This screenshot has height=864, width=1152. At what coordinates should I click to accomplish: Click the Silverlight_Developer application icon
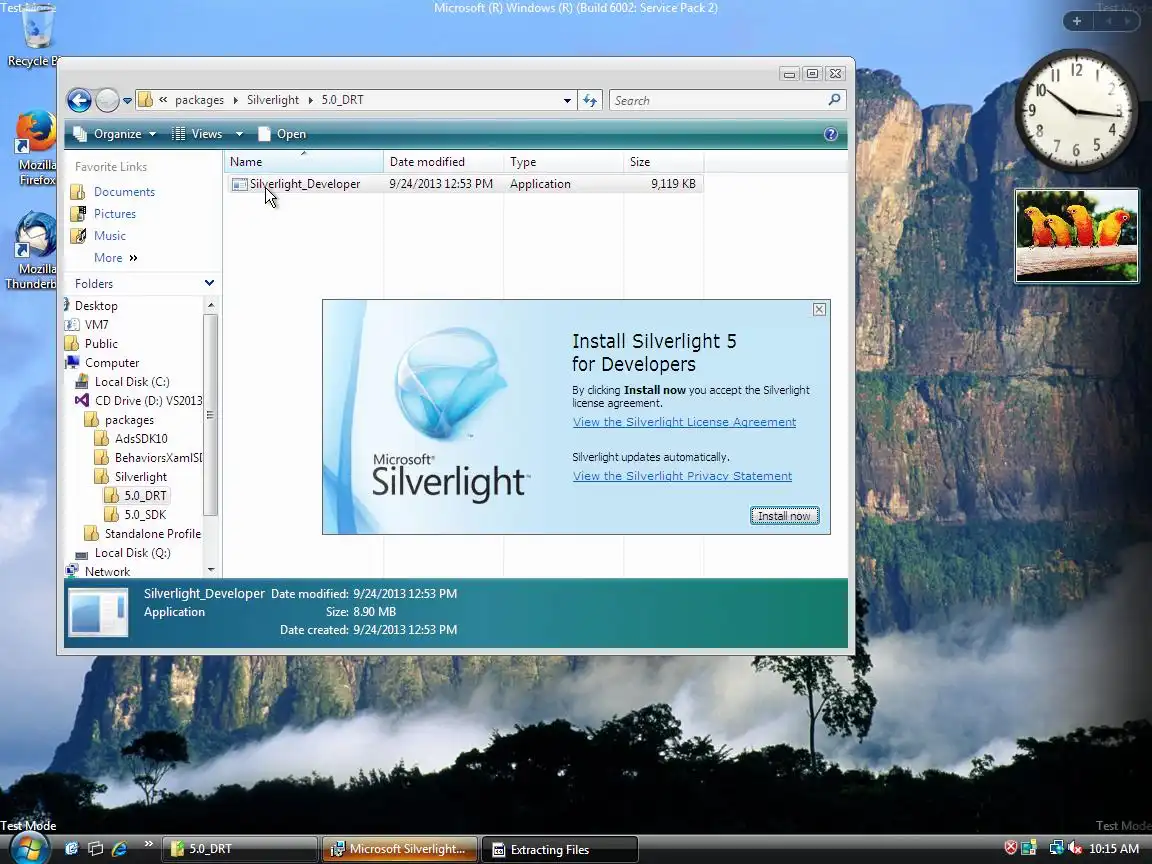tap(240, 184)
